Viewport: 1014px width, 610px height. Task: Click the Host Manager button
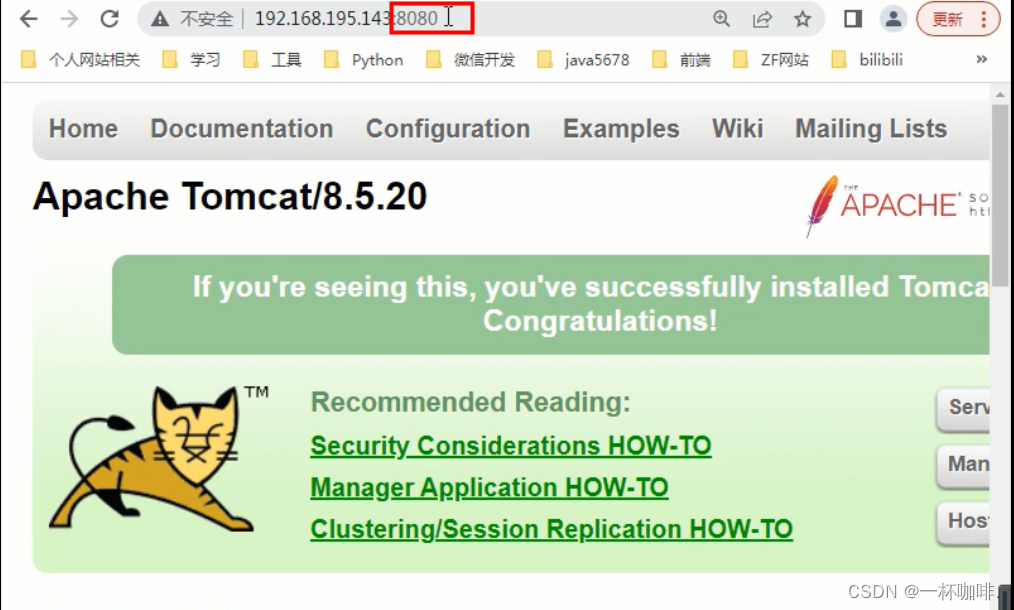pos(964,521)
